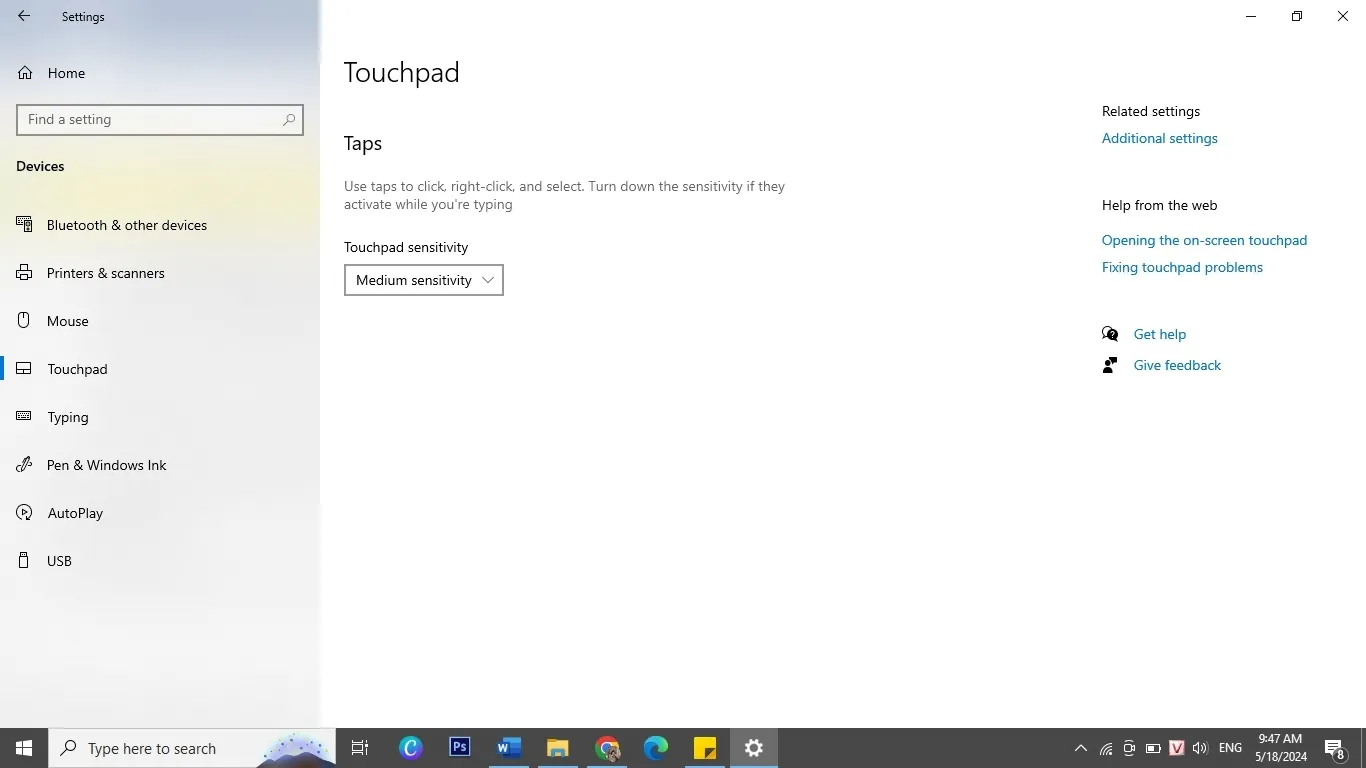Image resolution: width=1366 pixels, height=768 pixels.
Task: Navigate back with the arrow button
Action: (x=23, y=16)
